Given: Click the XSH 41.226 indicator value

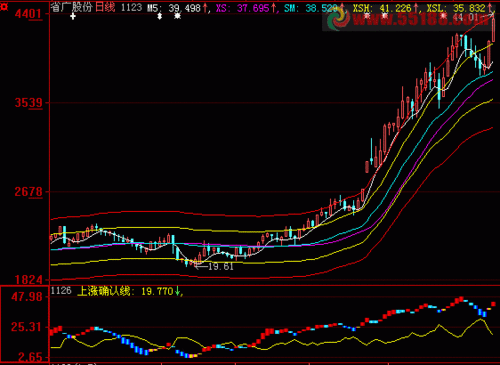Looking at the screenshot, I should coord(383,8).
